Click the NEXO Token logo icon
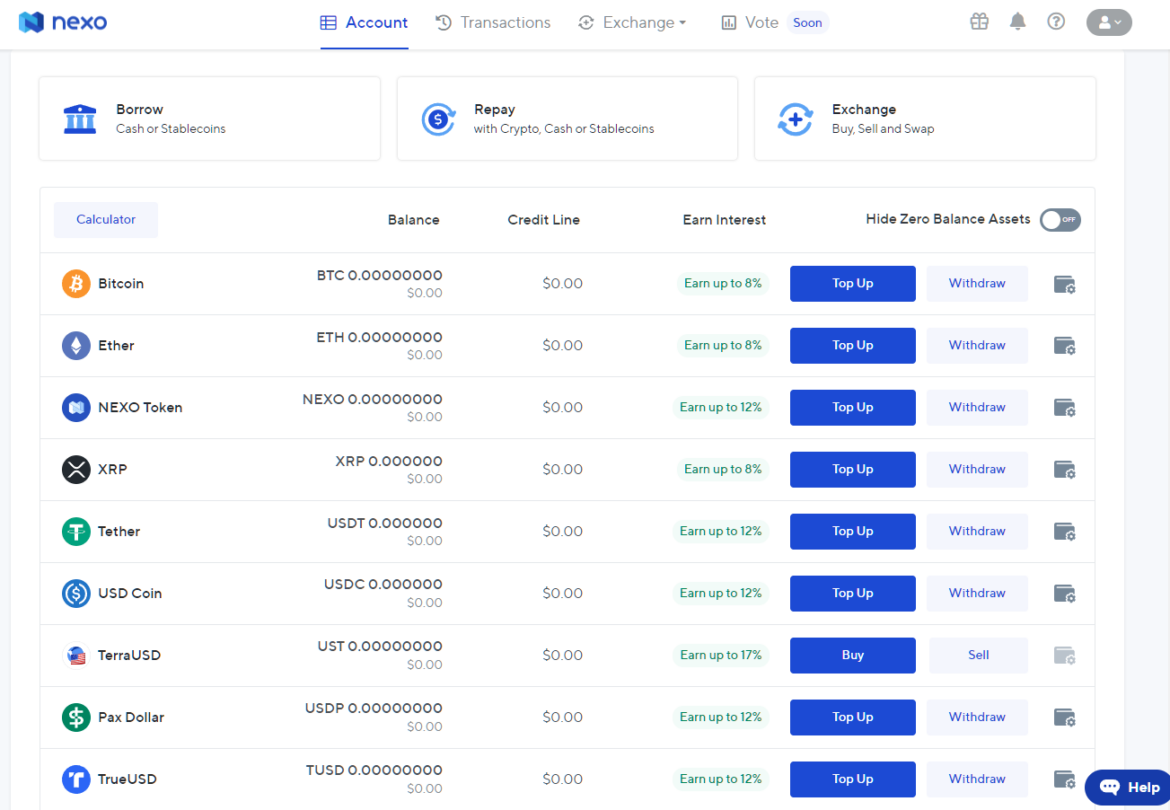1170x810 pixels. 76,407
